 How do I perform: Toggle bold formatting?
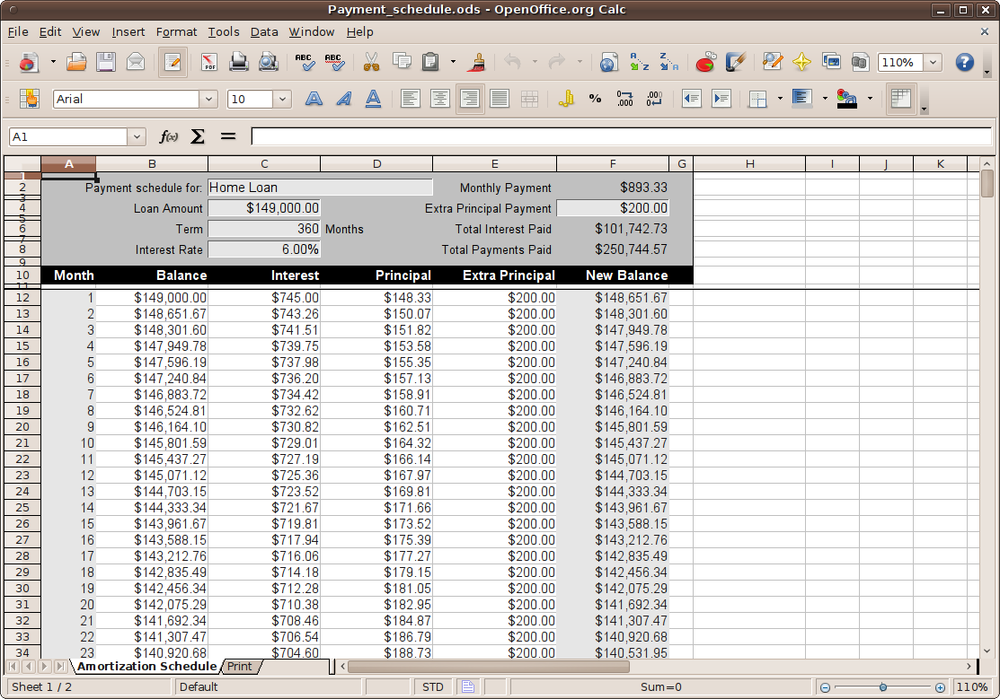click(313, 98)
